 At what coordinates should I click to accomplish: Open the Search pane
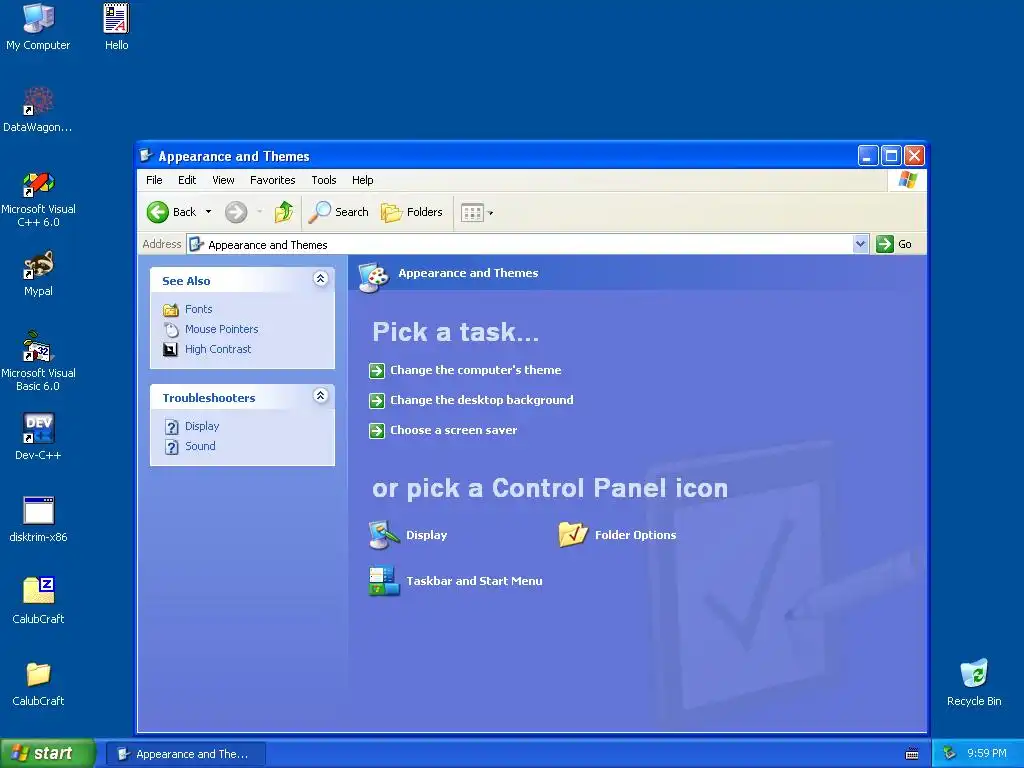[338, 212]
